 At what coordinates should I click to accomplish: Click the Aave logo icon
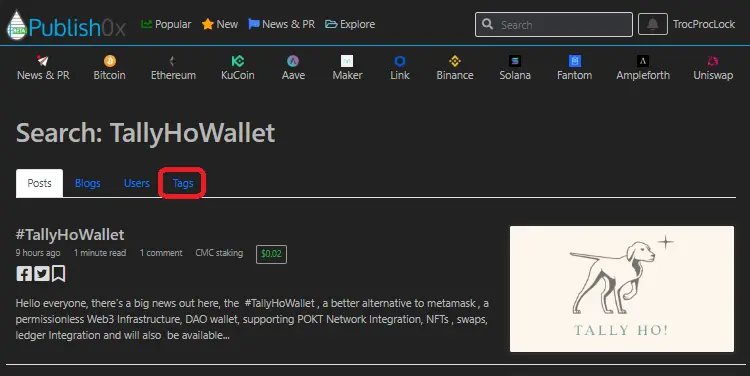[293, 61]
